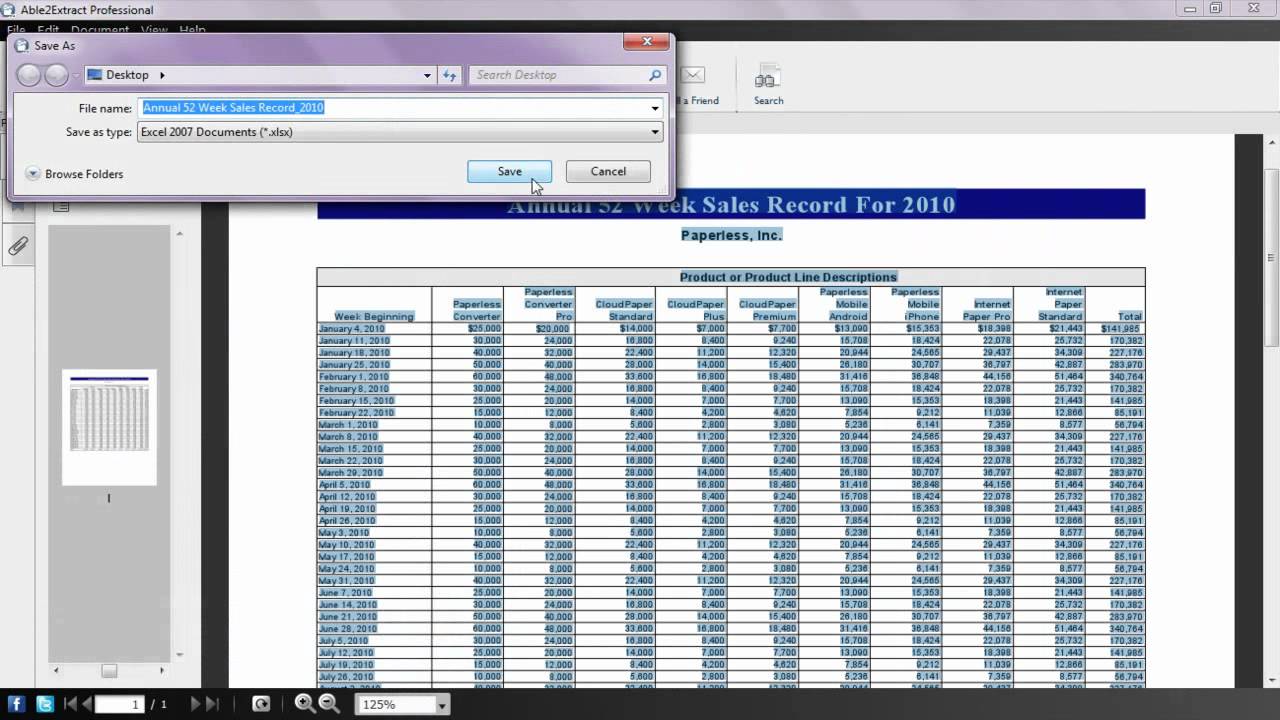Click the Forward arrow in Save As

(56, 75)
